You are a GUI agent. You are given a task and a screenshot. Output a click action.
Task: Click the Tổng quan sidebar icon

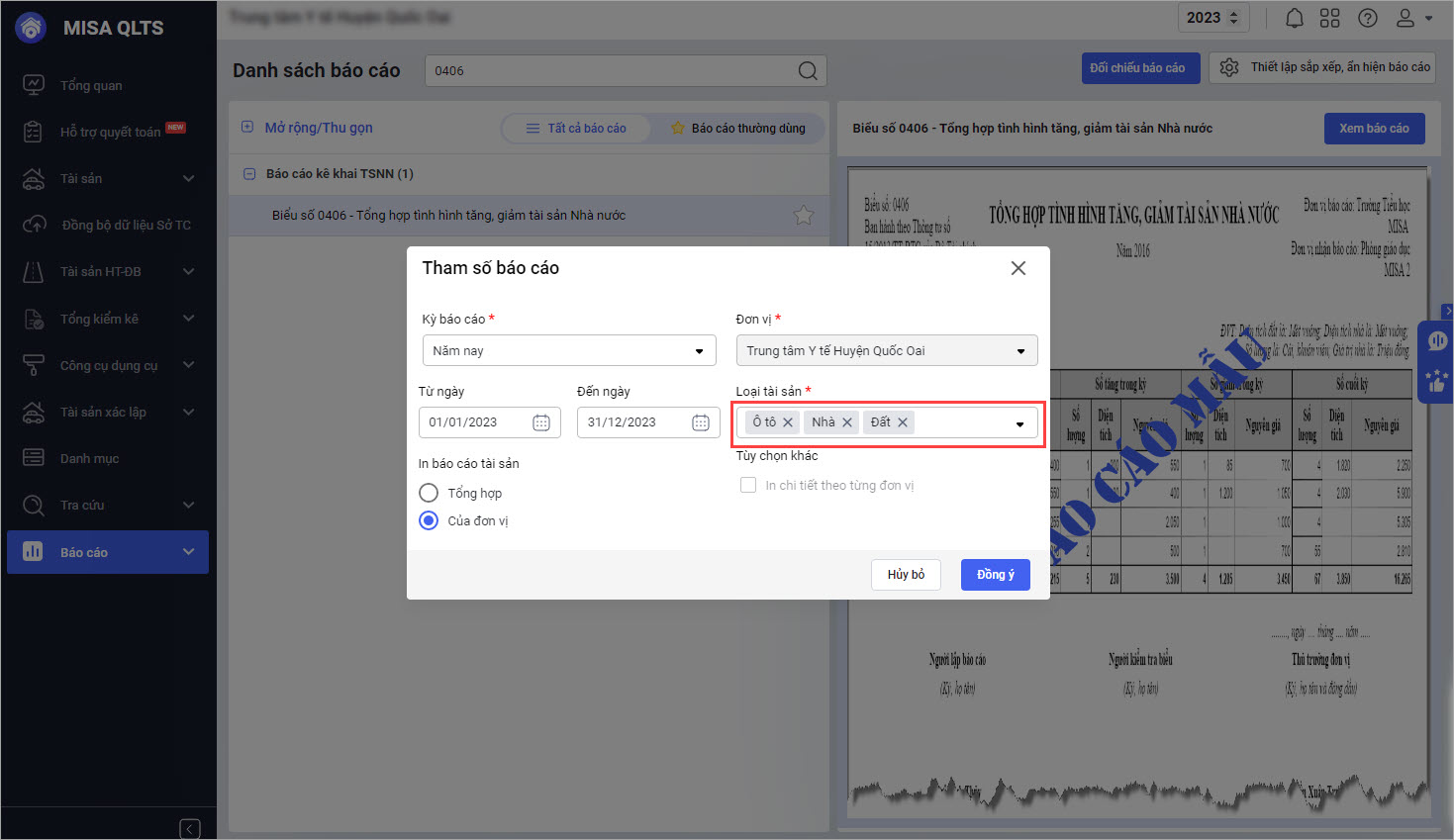[34, 85]
